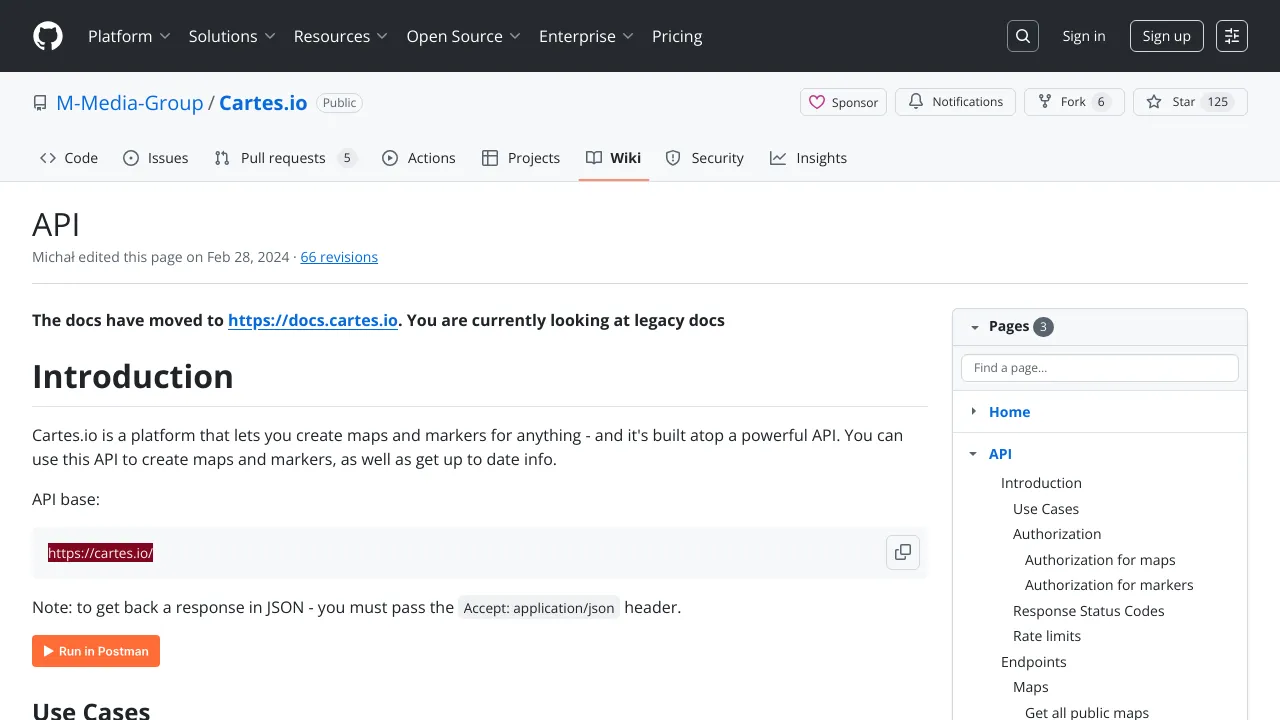
Task: Click the Wiki tab's book icon
Action: coord(594,158)
